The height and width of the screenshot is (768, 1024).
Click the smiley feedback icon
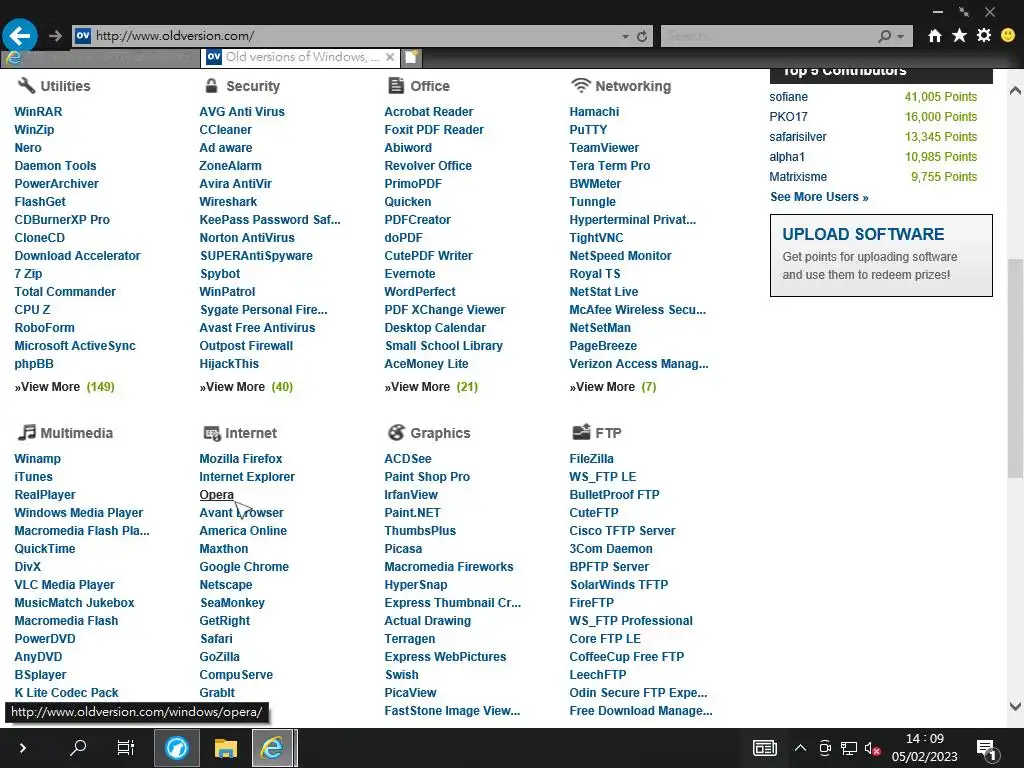point(1008,35)
